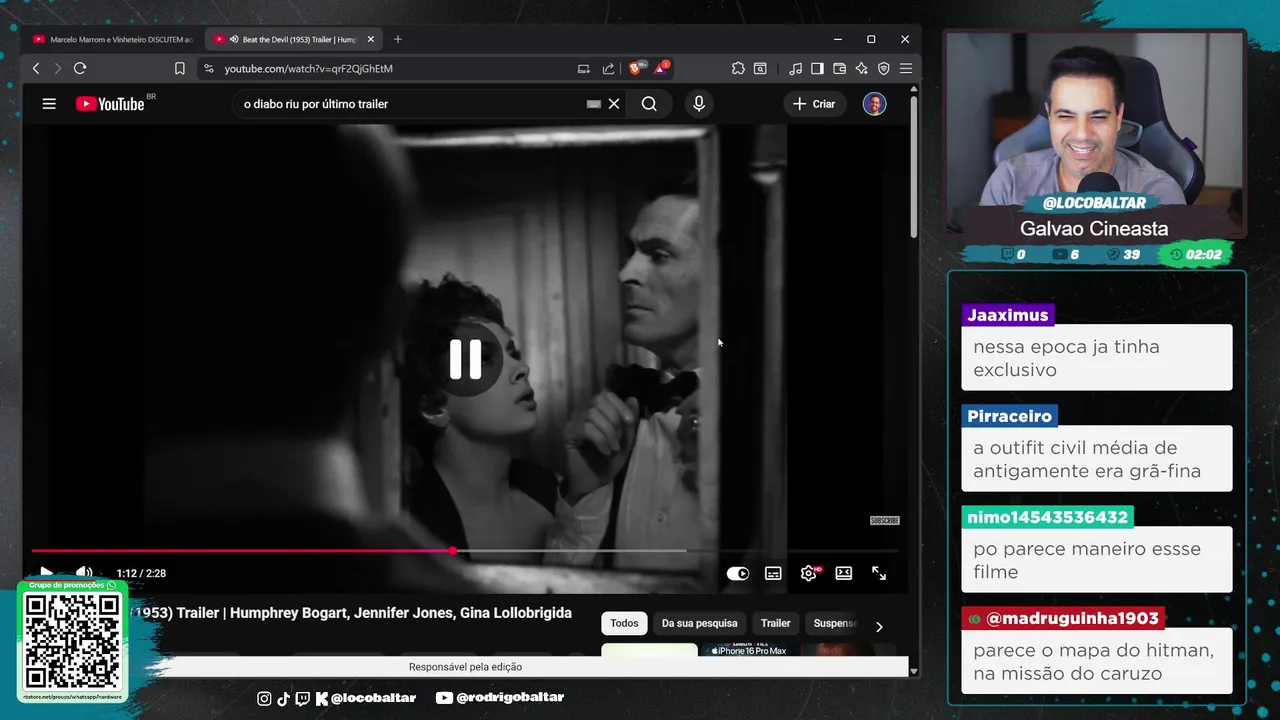Toggle subtitles/closed captions
Screen dimensions: 1280x720
[x=773, y=573]
